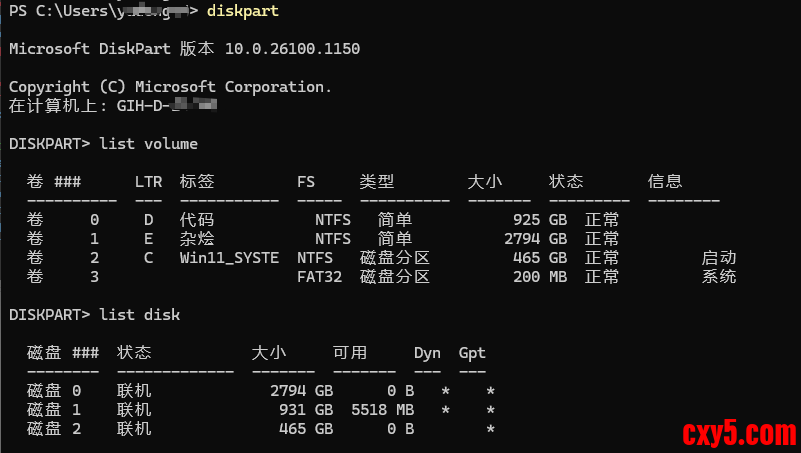This screenshot has width=801, height=453.
Task: Click the 925 GB volume size
Action: pyautogui.click(x=540, y=220)
